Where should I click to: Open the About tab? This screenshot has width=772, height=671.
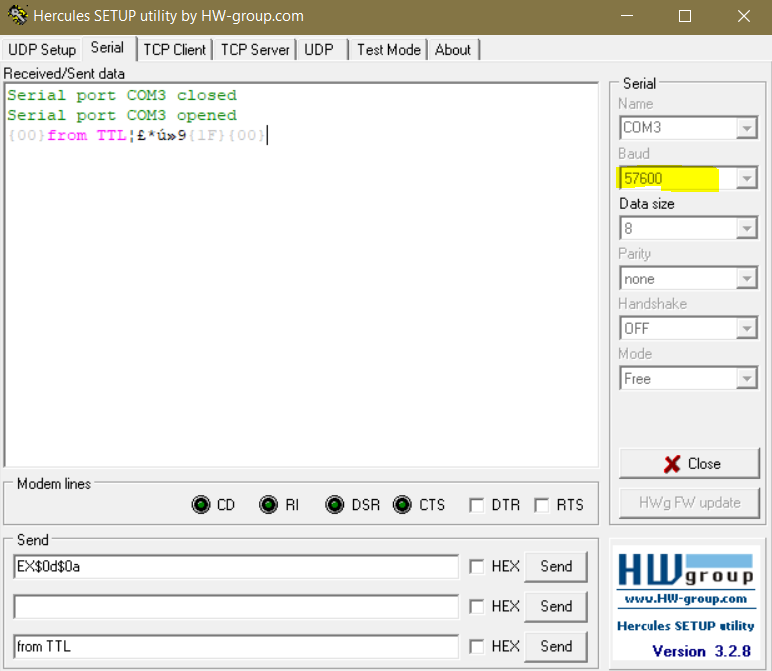pyautogui.click(x=453, y=50)
